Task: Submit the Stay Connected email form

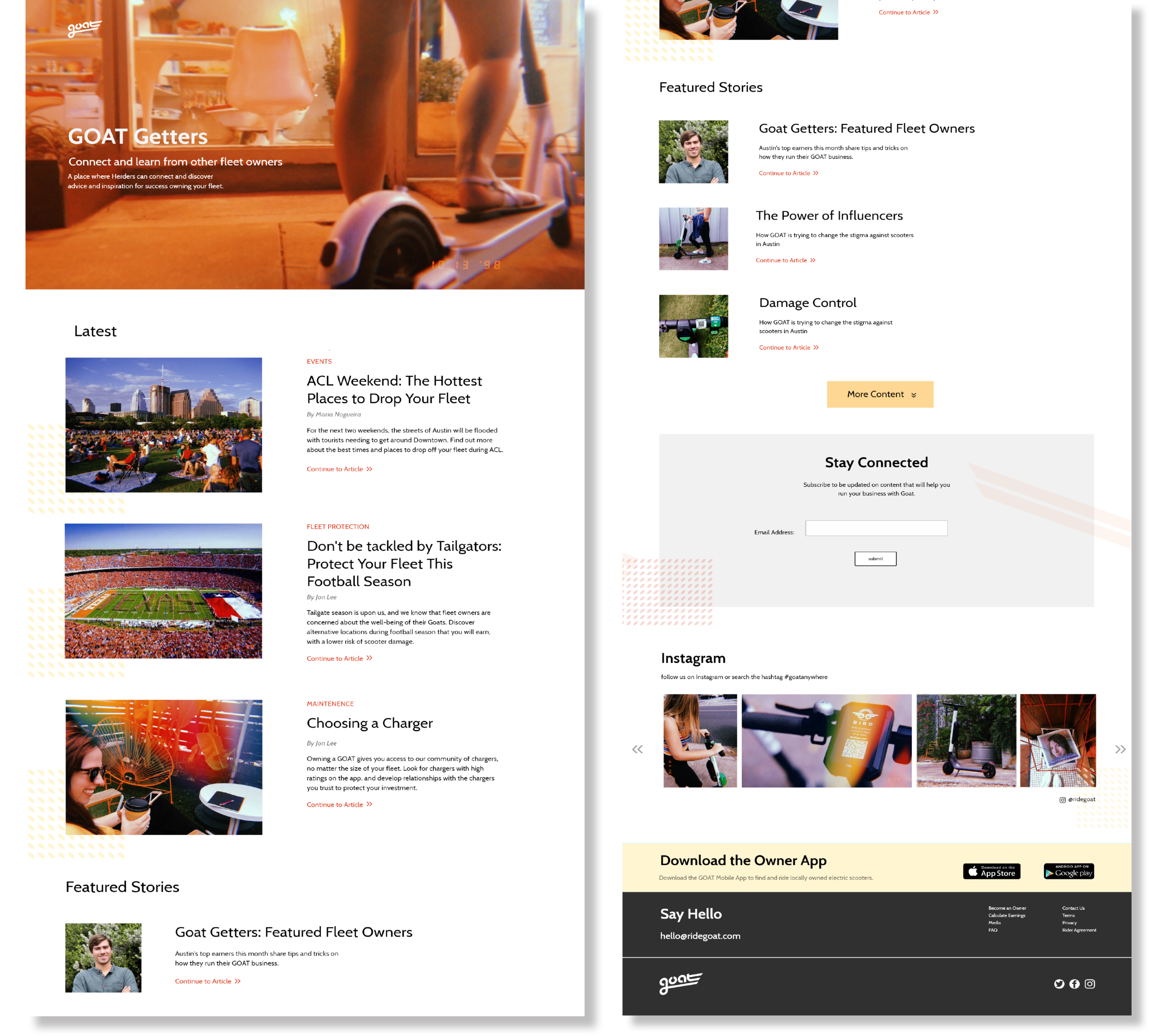Action: point(875,558)
